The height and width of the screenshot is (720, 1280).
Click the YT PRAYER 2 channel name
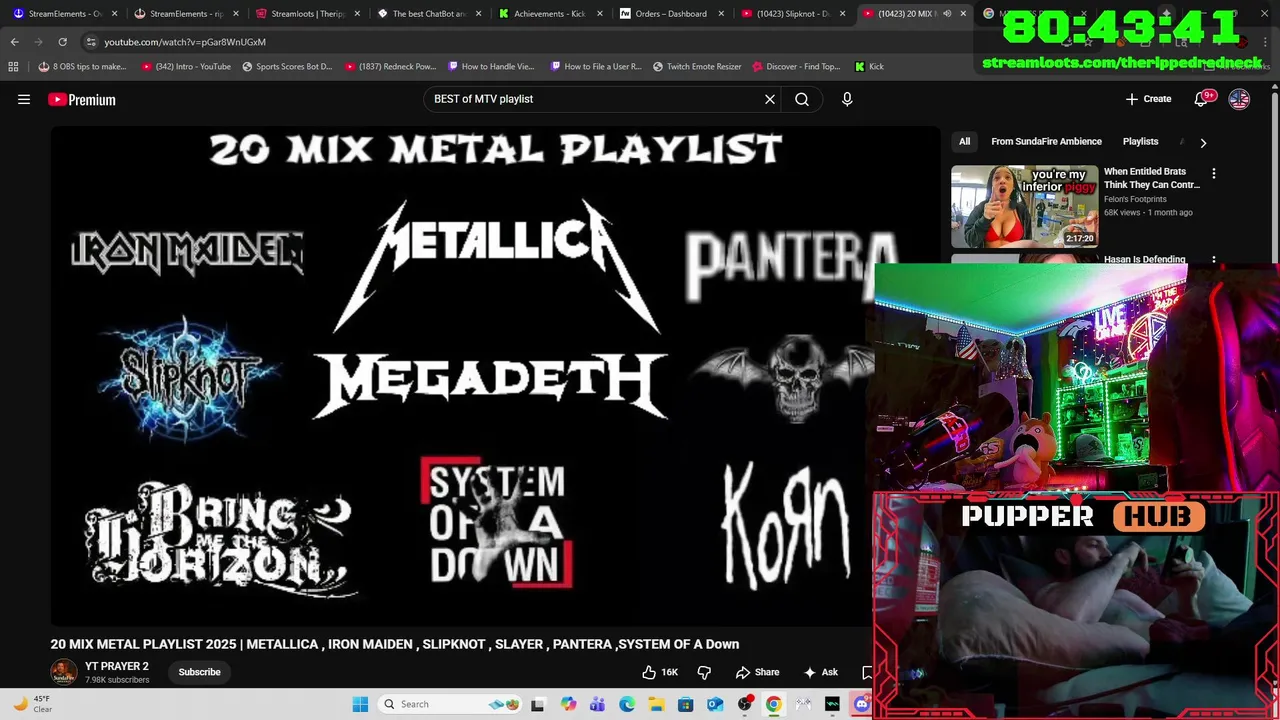click(x=117, y=666)
